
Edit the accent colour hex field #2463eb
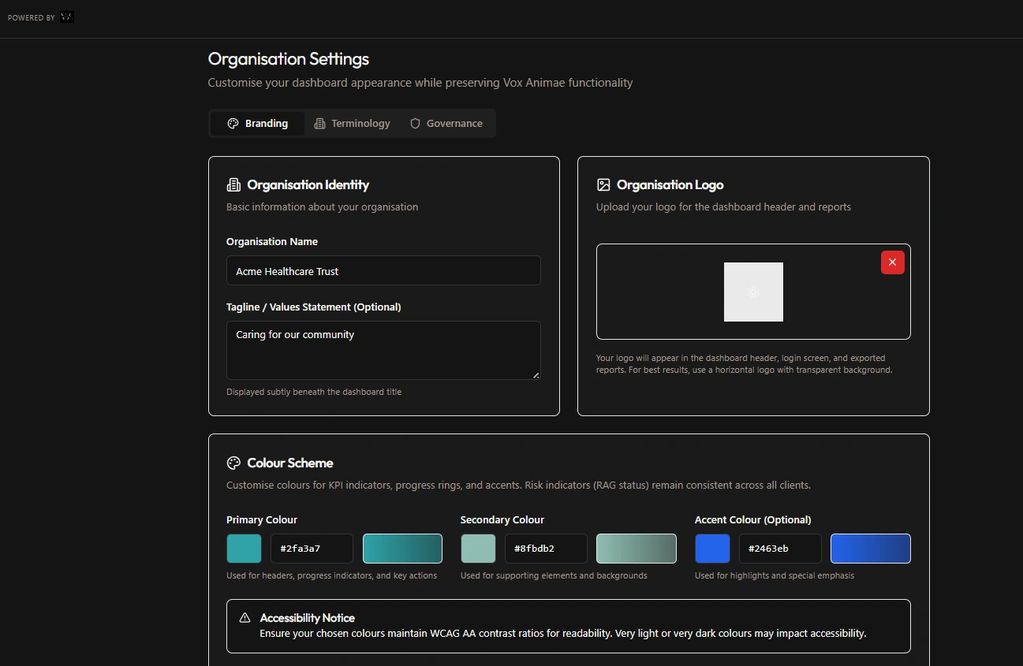[x=779, y=548]
